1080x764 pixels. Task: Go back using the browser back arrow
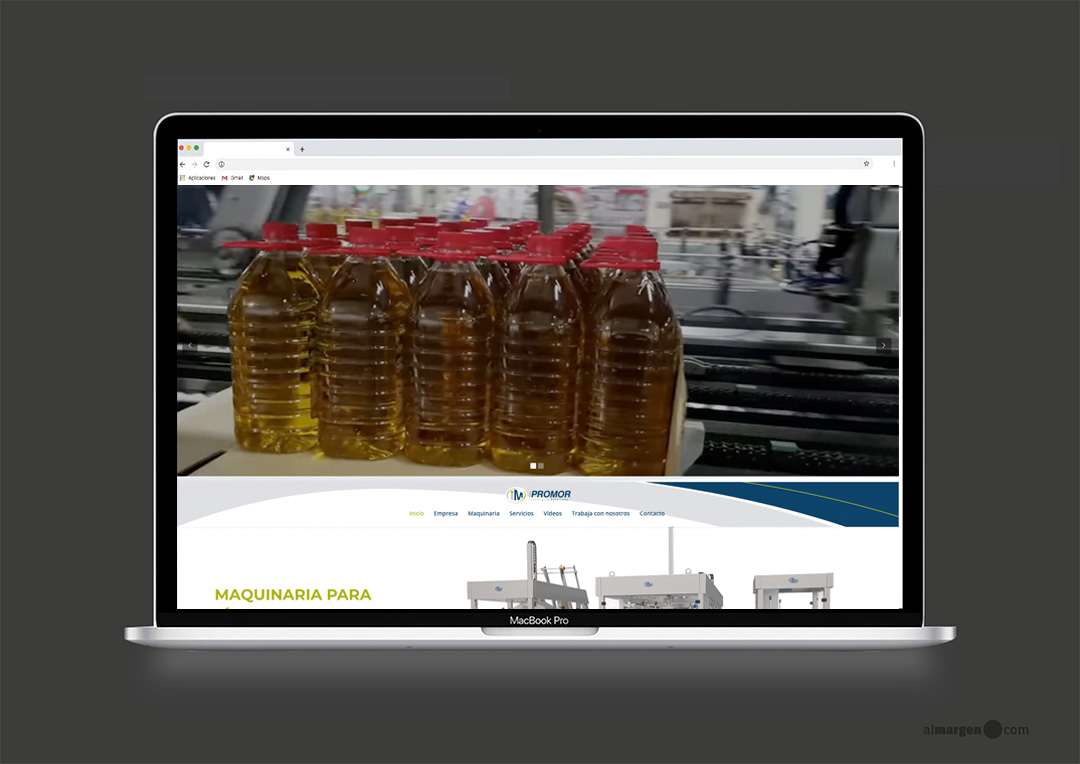pyautogui.click(x=181, y=163)
